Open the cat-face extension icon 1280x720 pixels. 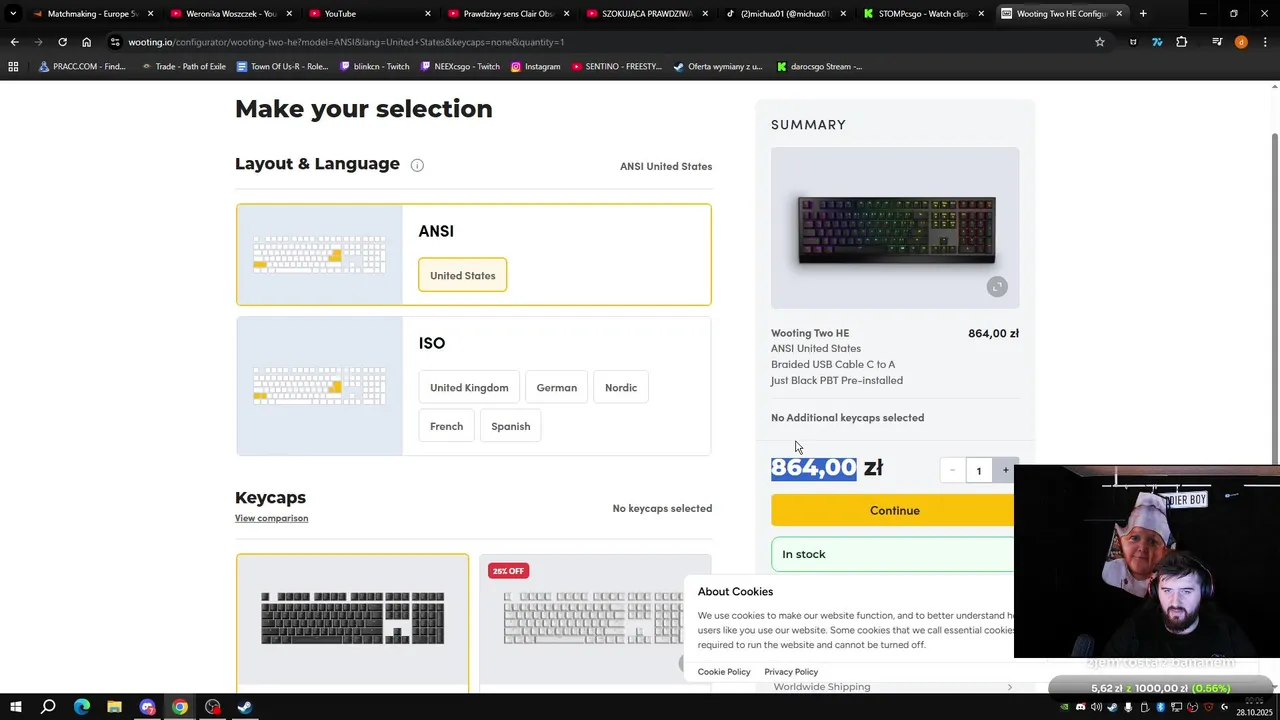1133,42
